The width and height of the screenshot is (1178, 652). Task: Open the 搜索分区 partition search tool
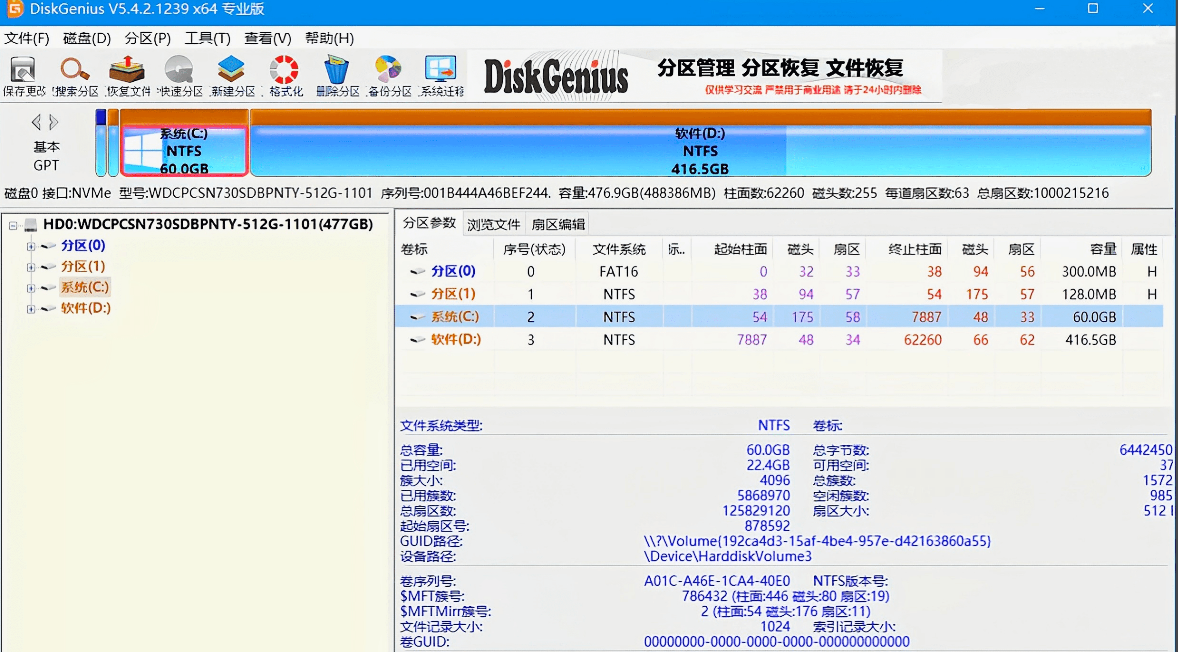point(74,72)
